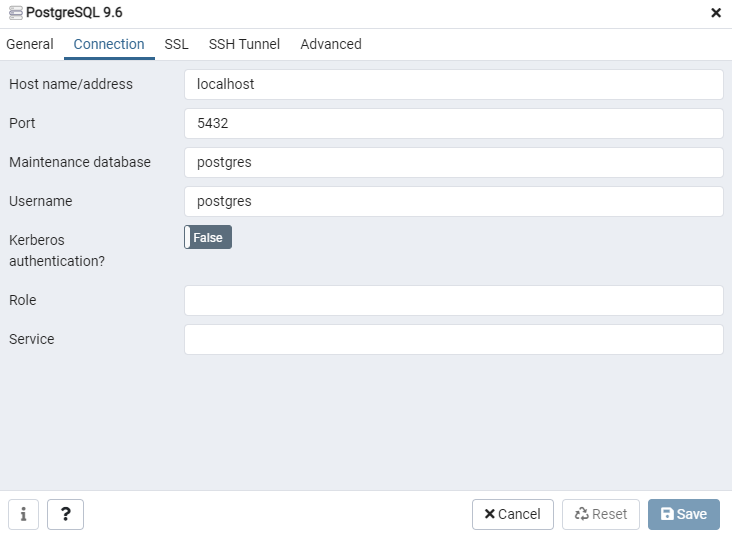Focus the Host name/address field
The image size is (732, 534).
(454, 84)
